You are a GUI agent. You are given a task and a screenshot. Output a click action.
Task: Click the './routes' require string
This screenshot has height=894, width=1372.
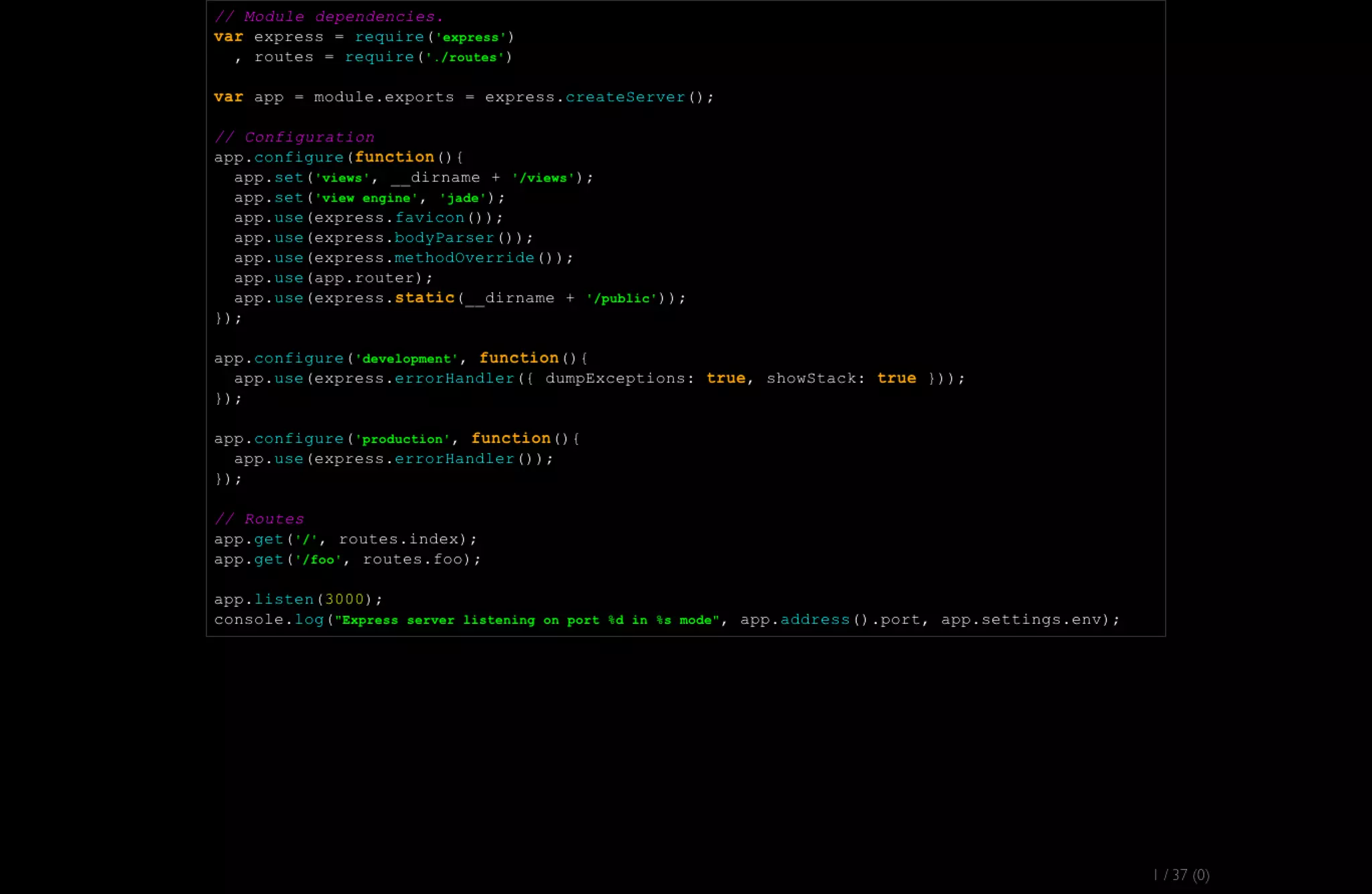coord(464,58)
